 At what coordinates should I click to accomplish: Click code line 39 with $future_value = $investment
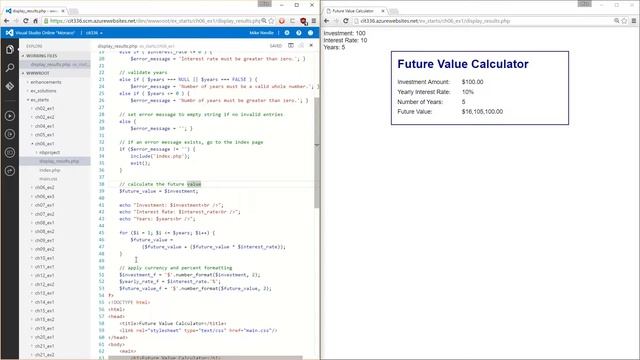(158, 191)
